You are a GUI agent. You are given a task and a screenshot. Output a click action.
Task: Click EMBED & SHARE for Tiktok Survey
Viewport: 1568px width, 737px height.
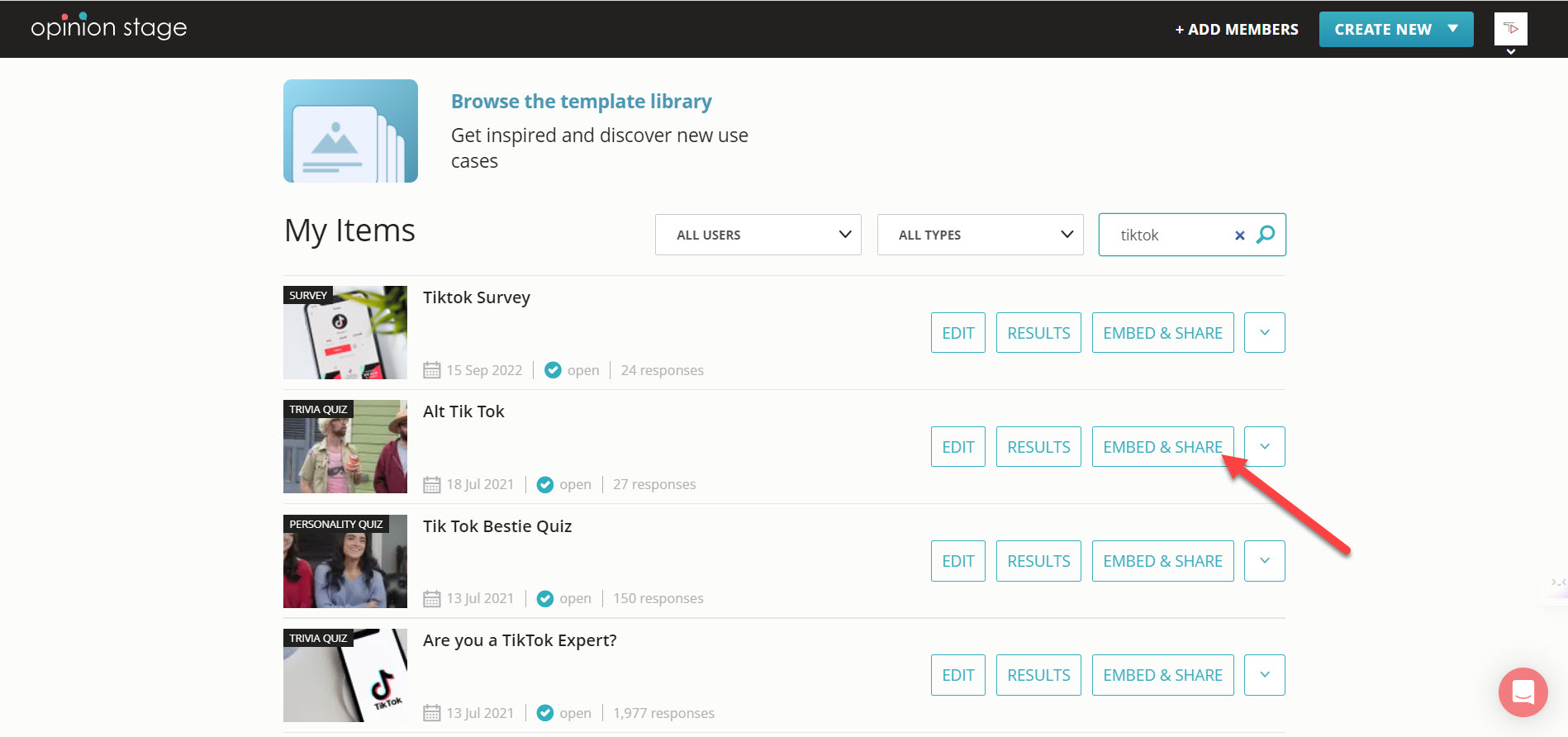click(1162, 332)
